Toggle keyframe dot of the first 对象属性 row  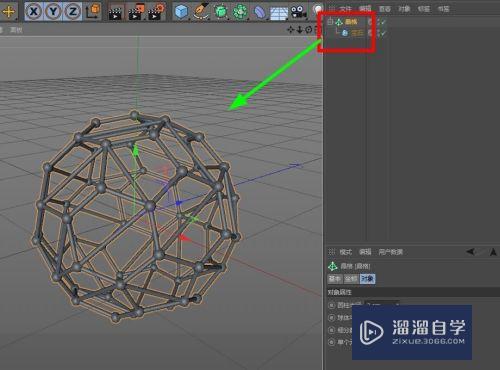click(x=331, y=305)
